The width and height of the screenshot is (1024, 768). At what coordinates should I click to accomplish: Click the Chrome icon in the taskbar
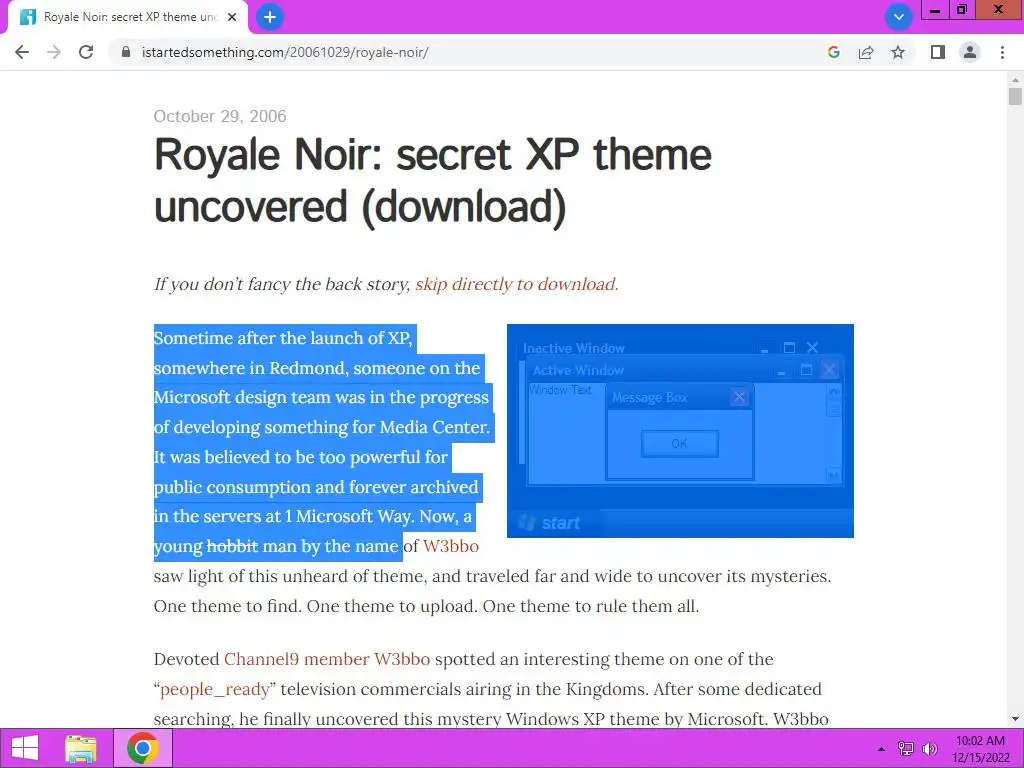point(143,748)
